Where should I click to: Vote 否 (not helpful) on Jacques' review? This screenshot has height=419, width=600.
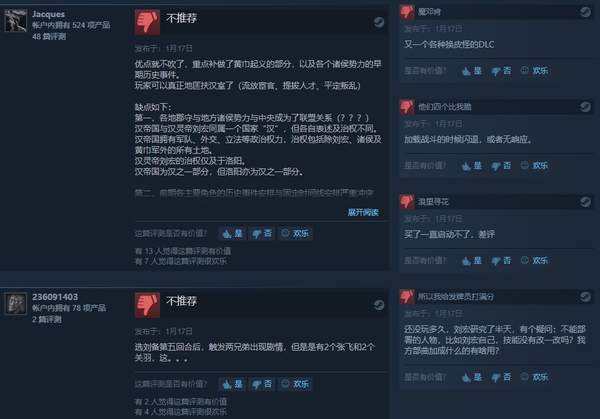coord(262,233)
